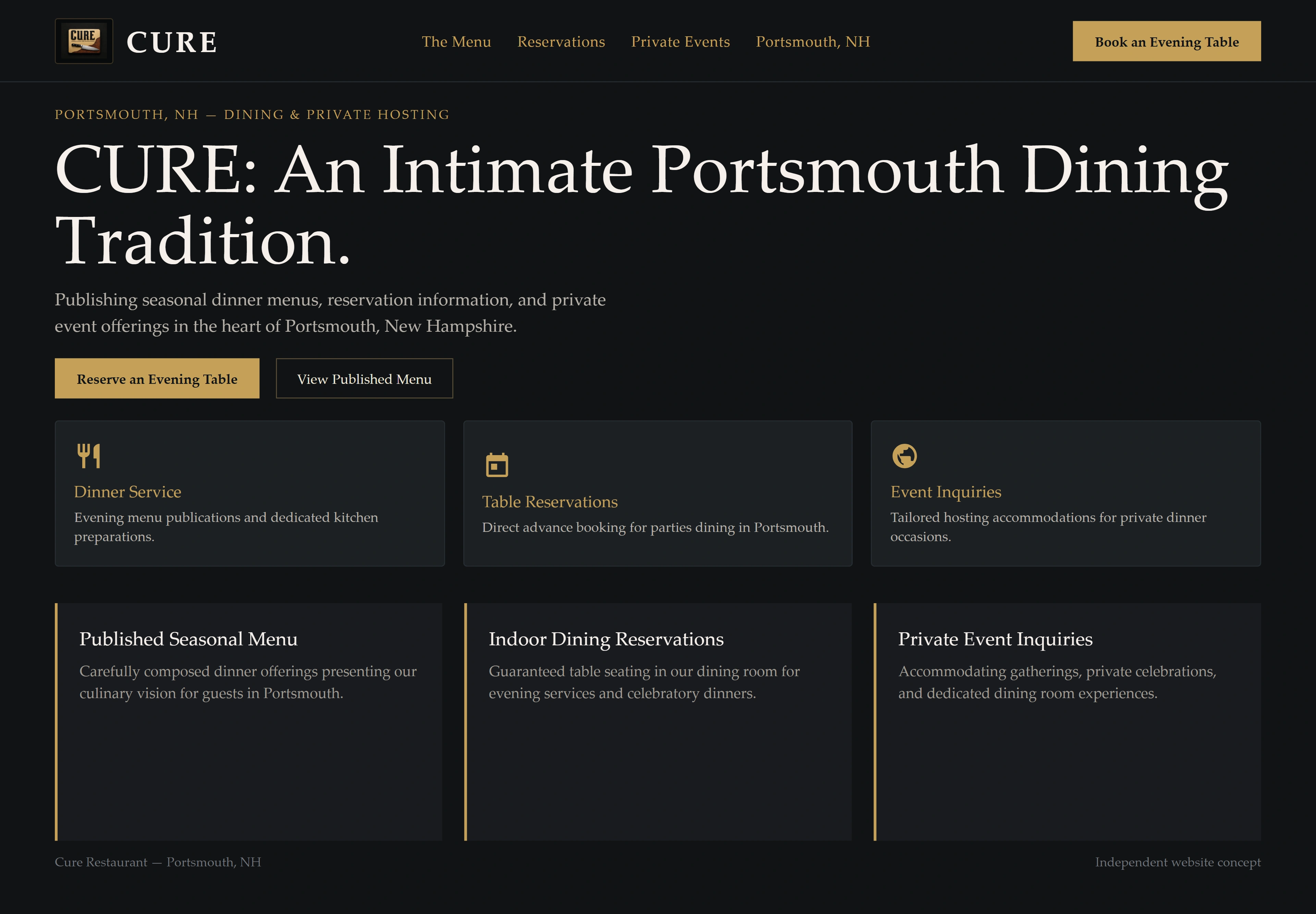Image resolution: width=1316 pixels, height=914 pixels.
Task: Click 'Guaranteed table seating' paragraph
Action: click(x=644, y=682)
